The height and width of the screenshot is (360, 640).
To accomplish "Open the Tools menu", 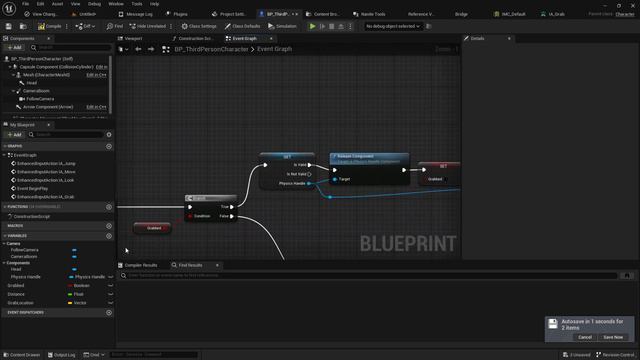I will pyautogui.click(x=137, y=4).
